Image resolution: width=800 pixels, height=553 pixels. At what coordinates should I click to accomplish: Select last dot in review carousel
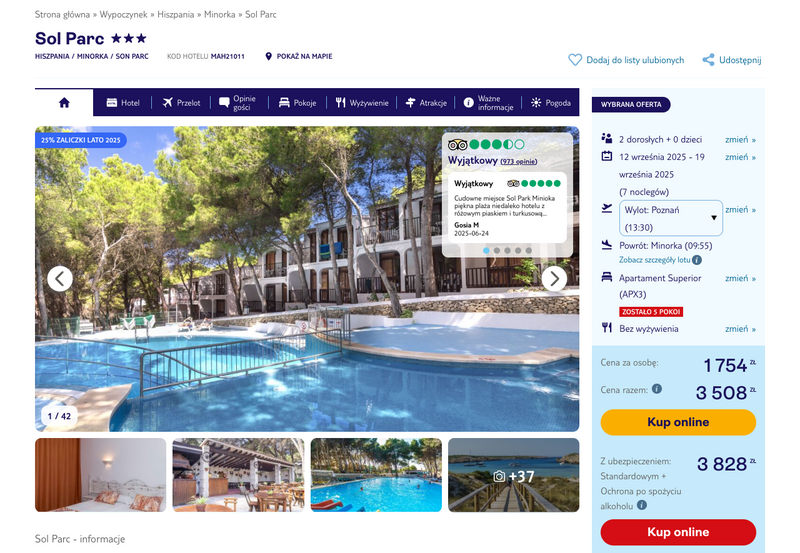pos(529,250)
